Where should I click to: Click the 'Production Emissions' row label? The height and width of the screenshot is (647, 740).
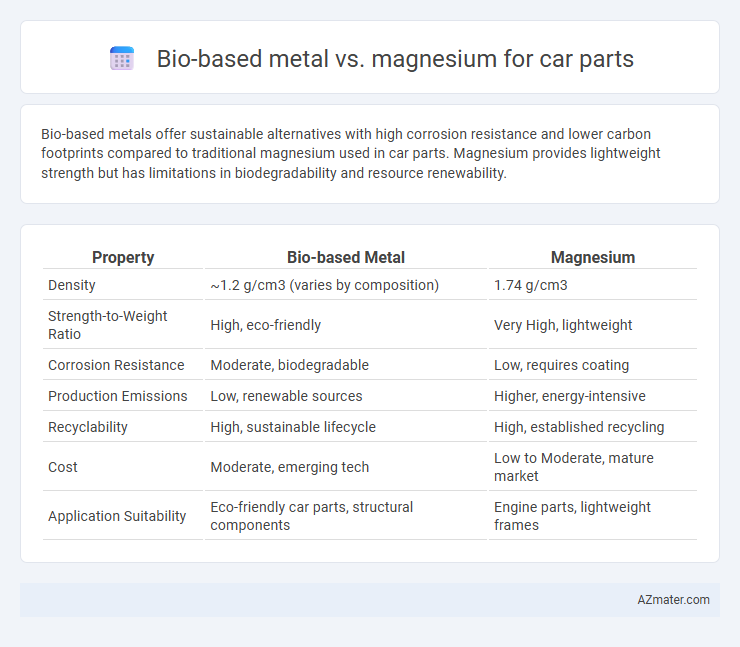click(x=118, y=396)
